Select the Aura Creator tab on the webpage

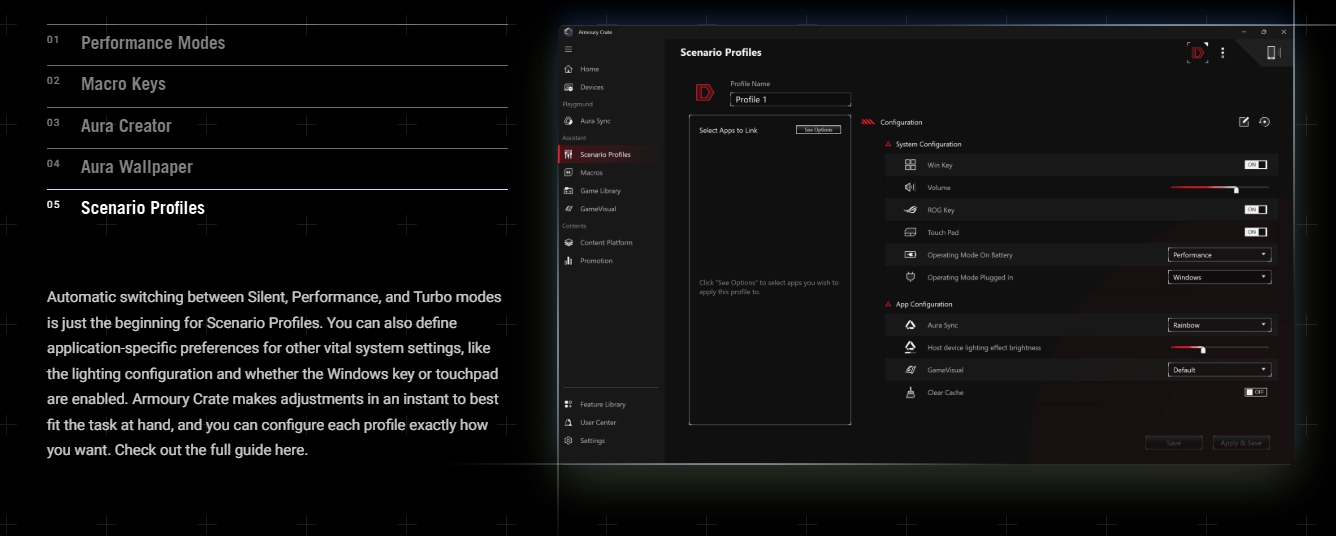tap(277, 127)
